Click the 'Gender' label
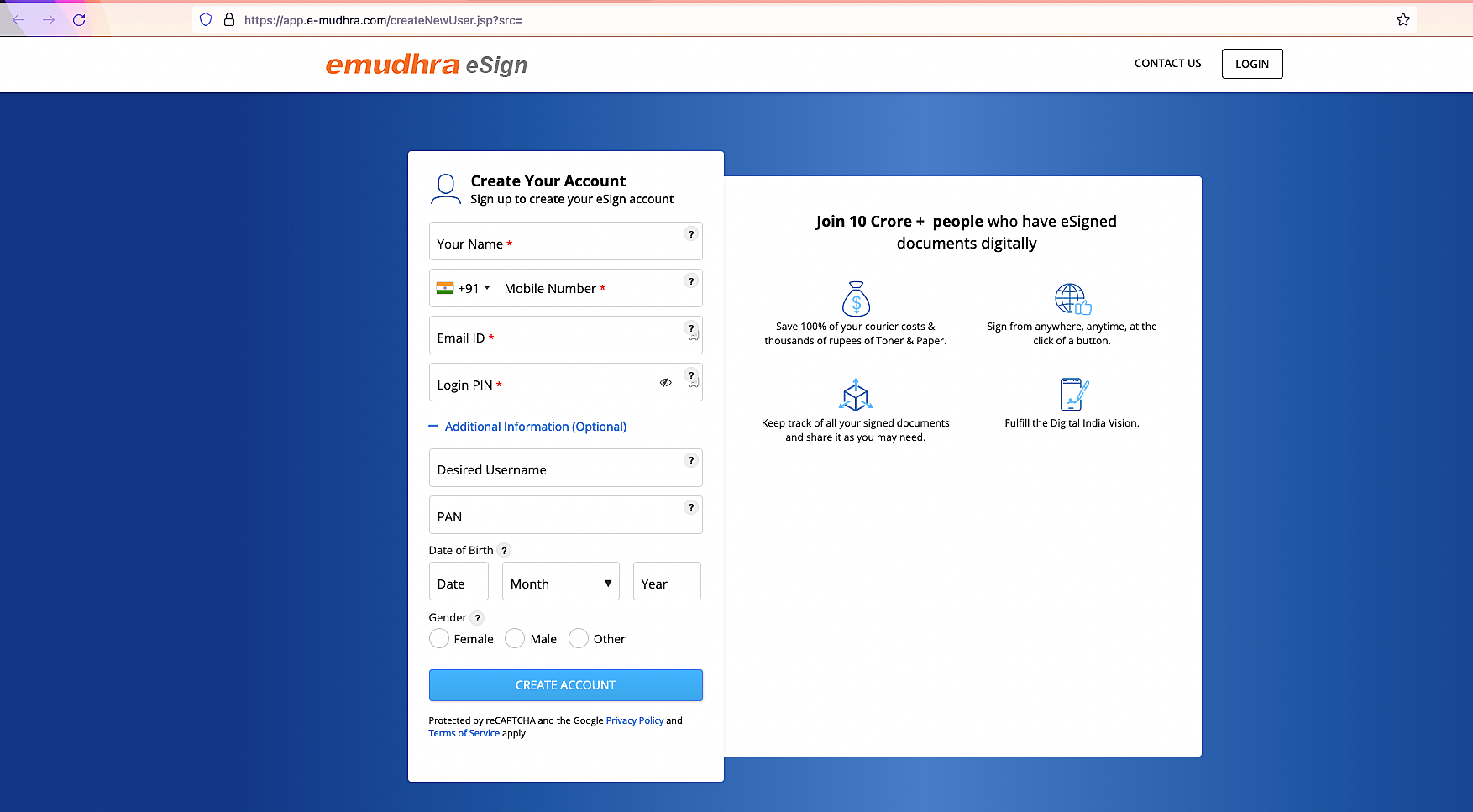This screenshot has width=1473, height=812. (448, 618)
